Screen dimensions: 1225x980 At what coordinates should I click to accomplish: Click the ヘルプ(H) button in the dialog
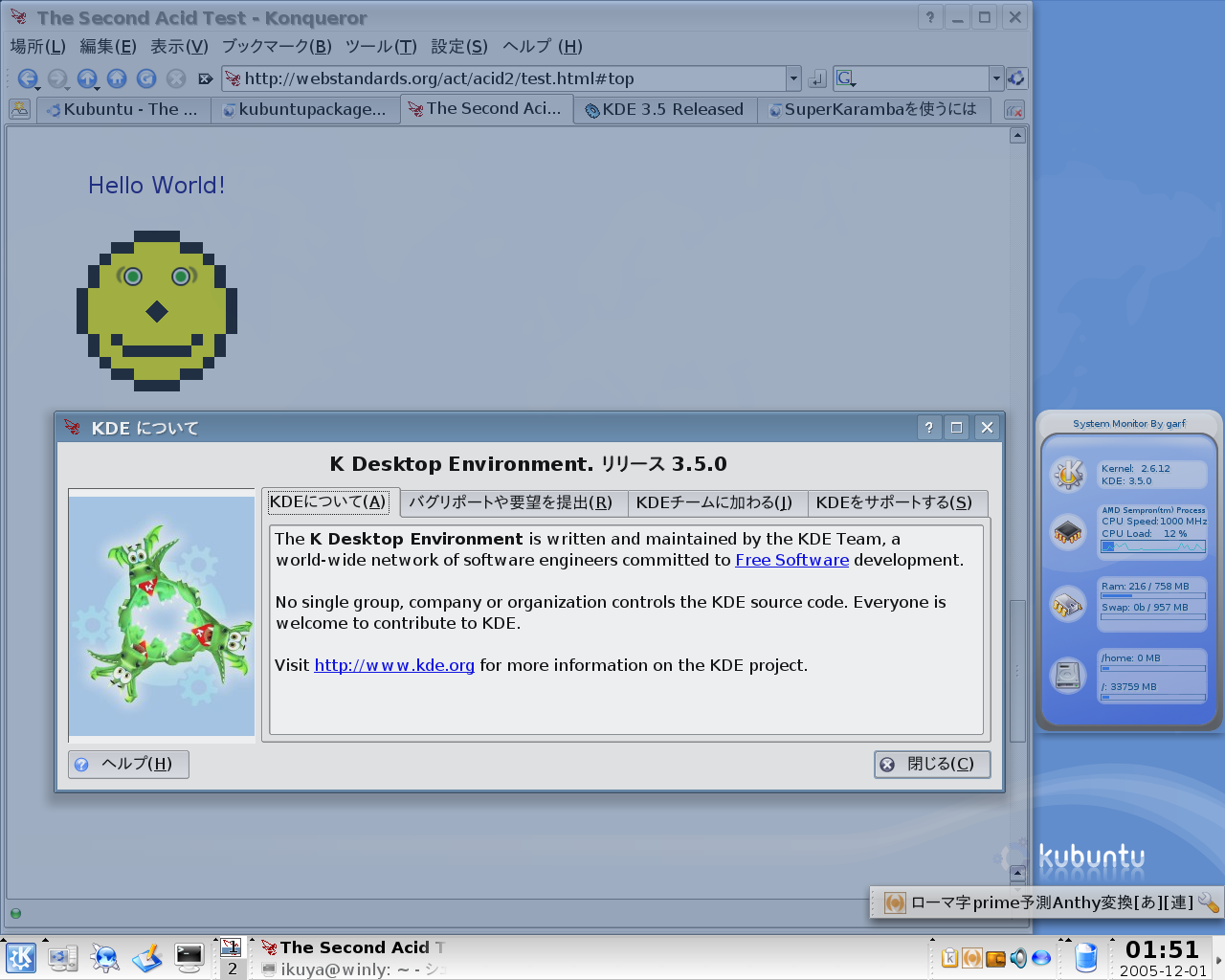[x=128, y=764]
